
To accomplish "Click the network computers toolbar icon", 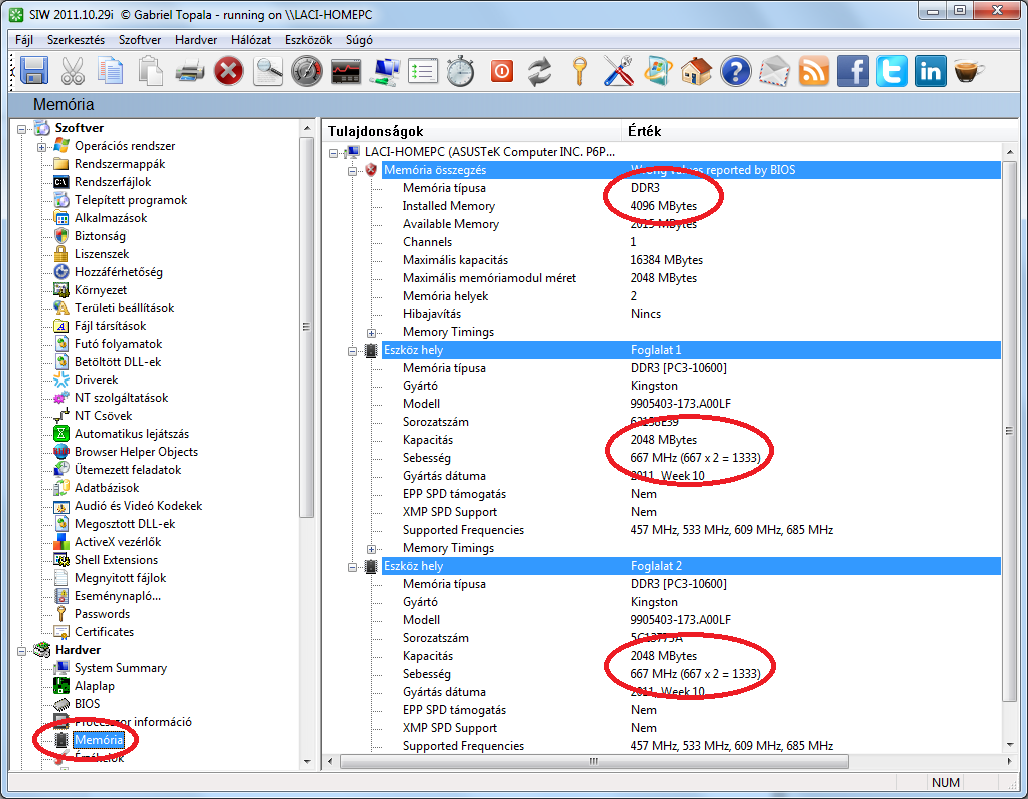I will pyautogui.click(x=384, y=71).
